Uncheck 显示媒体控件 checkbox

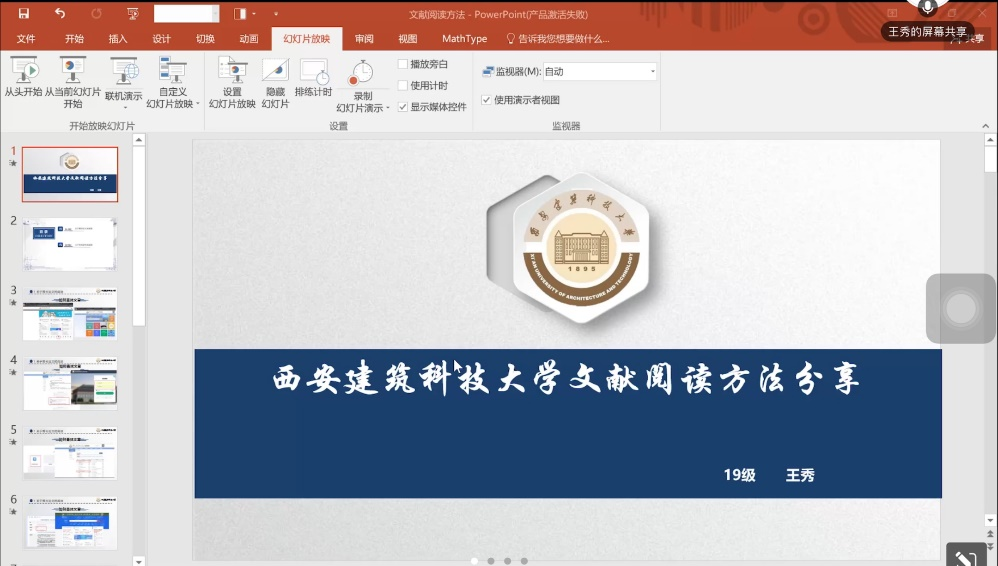point(403,107)
